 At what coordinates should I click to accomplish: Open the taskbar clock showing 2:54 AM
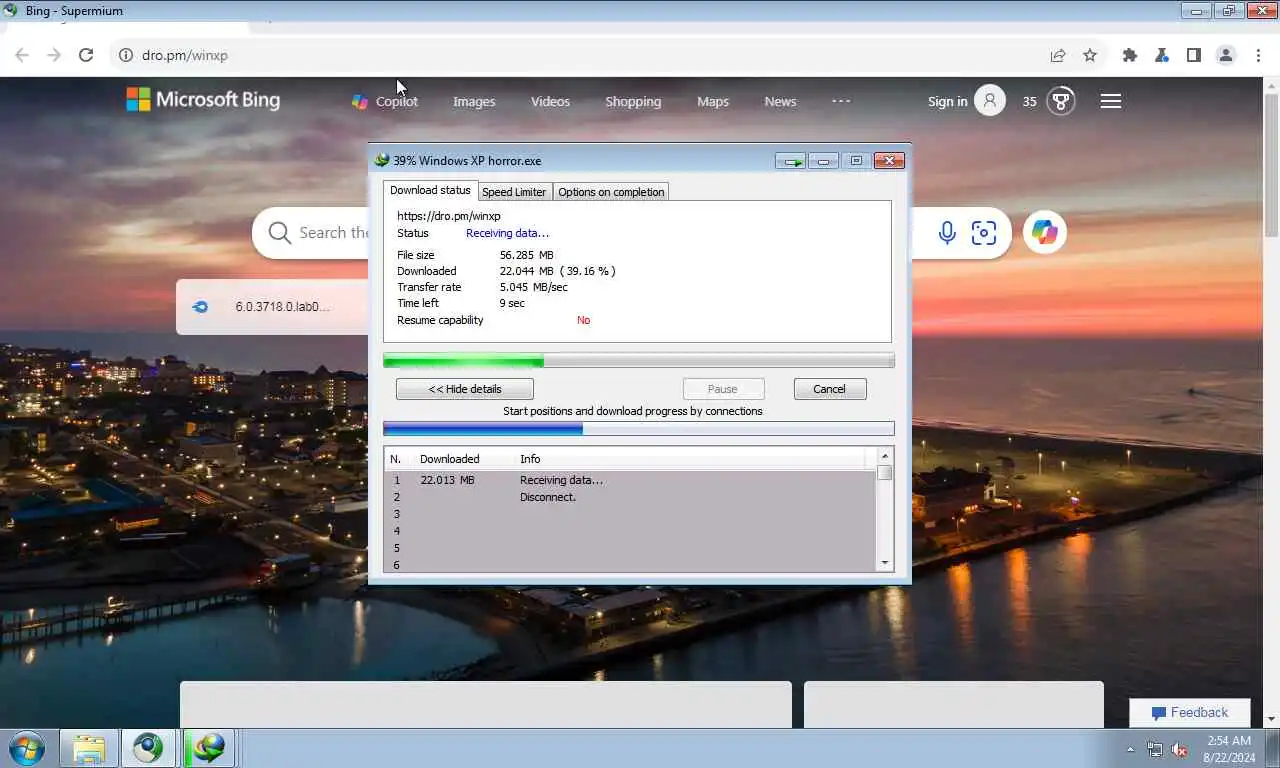[x=1229, y=749]
